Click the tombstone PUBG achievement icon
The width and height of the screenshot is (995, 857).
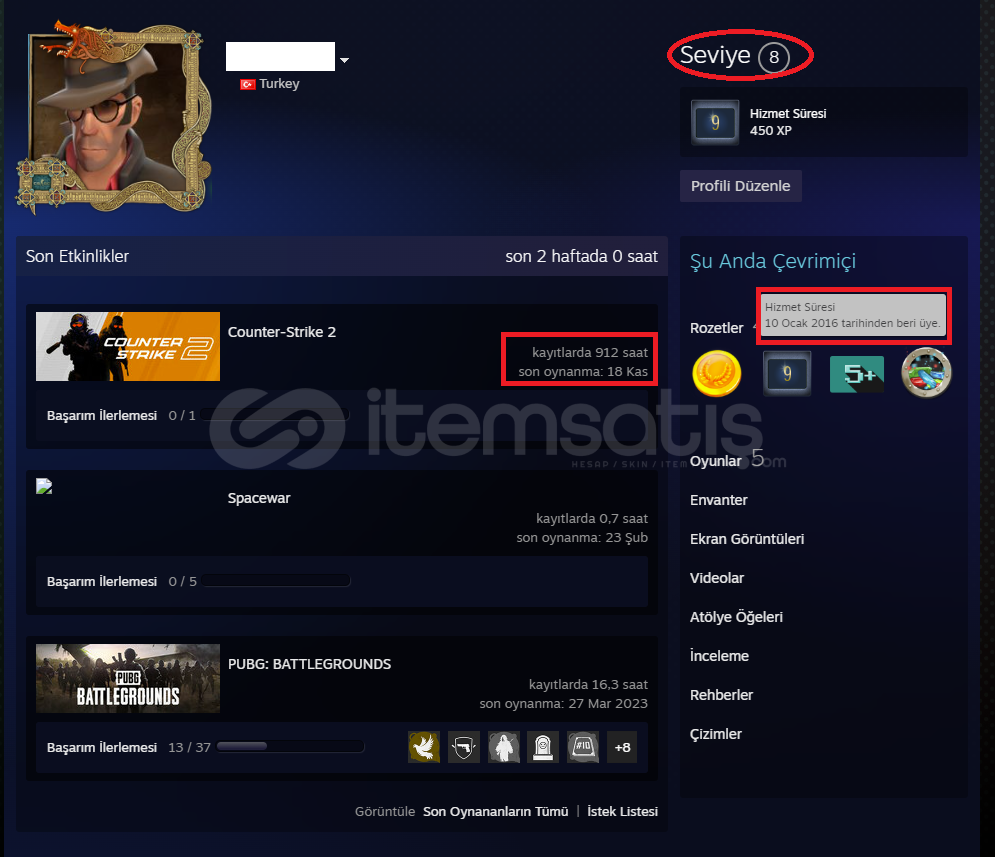click(x=543, y=747)
